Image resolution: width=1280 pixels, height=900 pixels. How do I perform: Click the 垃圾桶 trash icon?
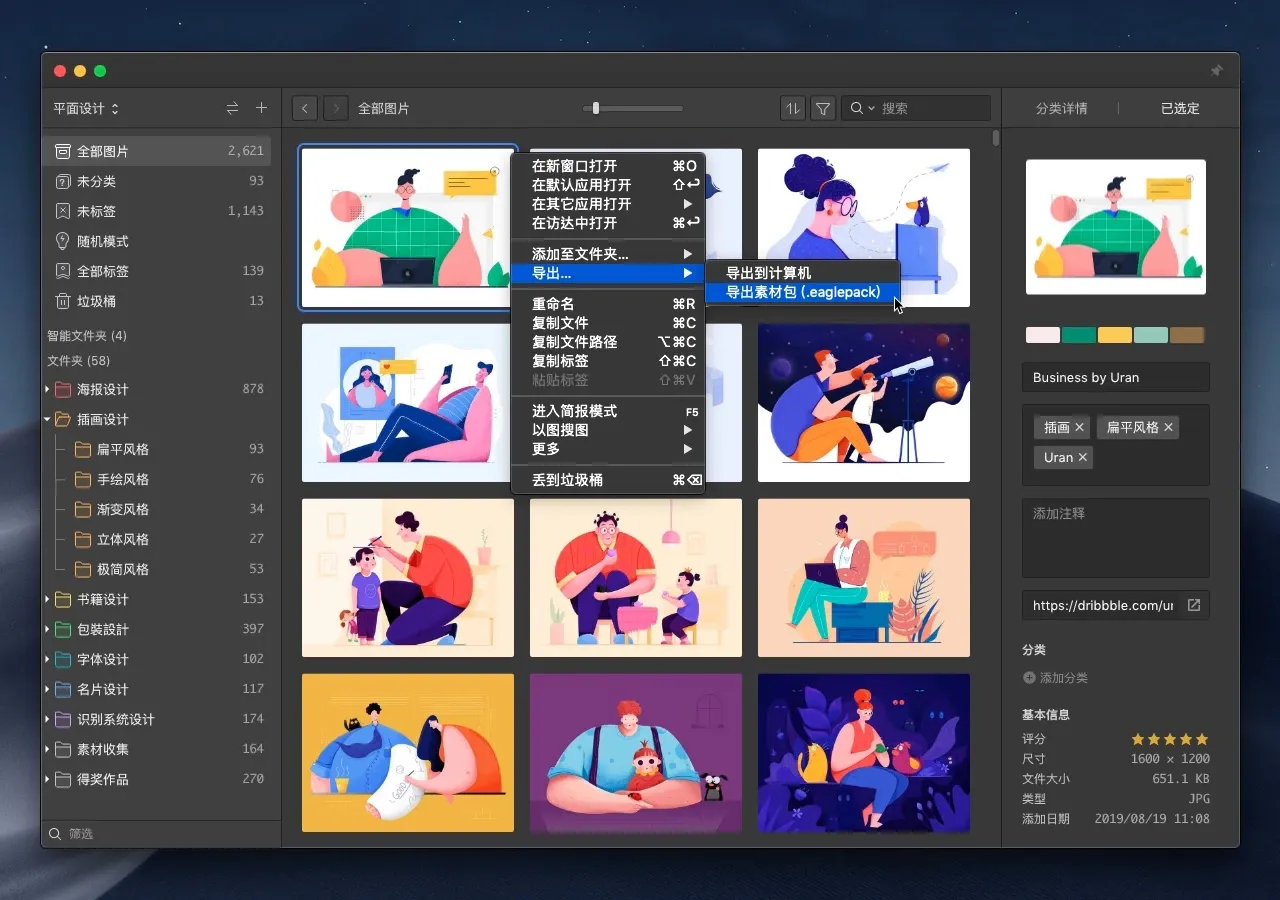[62, 301]
